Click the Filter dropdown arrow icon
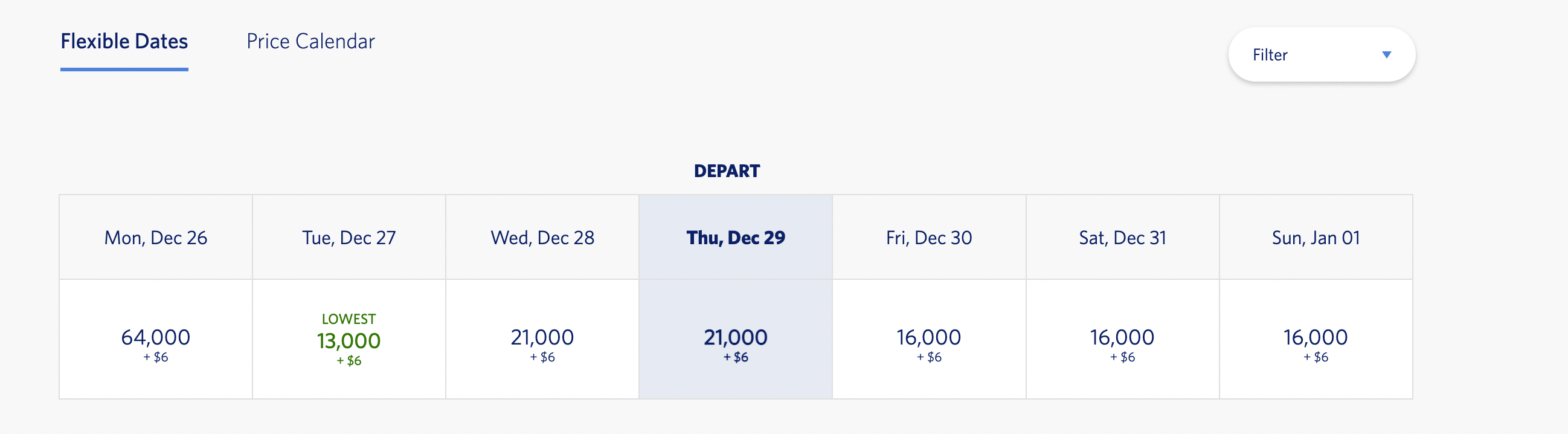 pos(1387,55)
